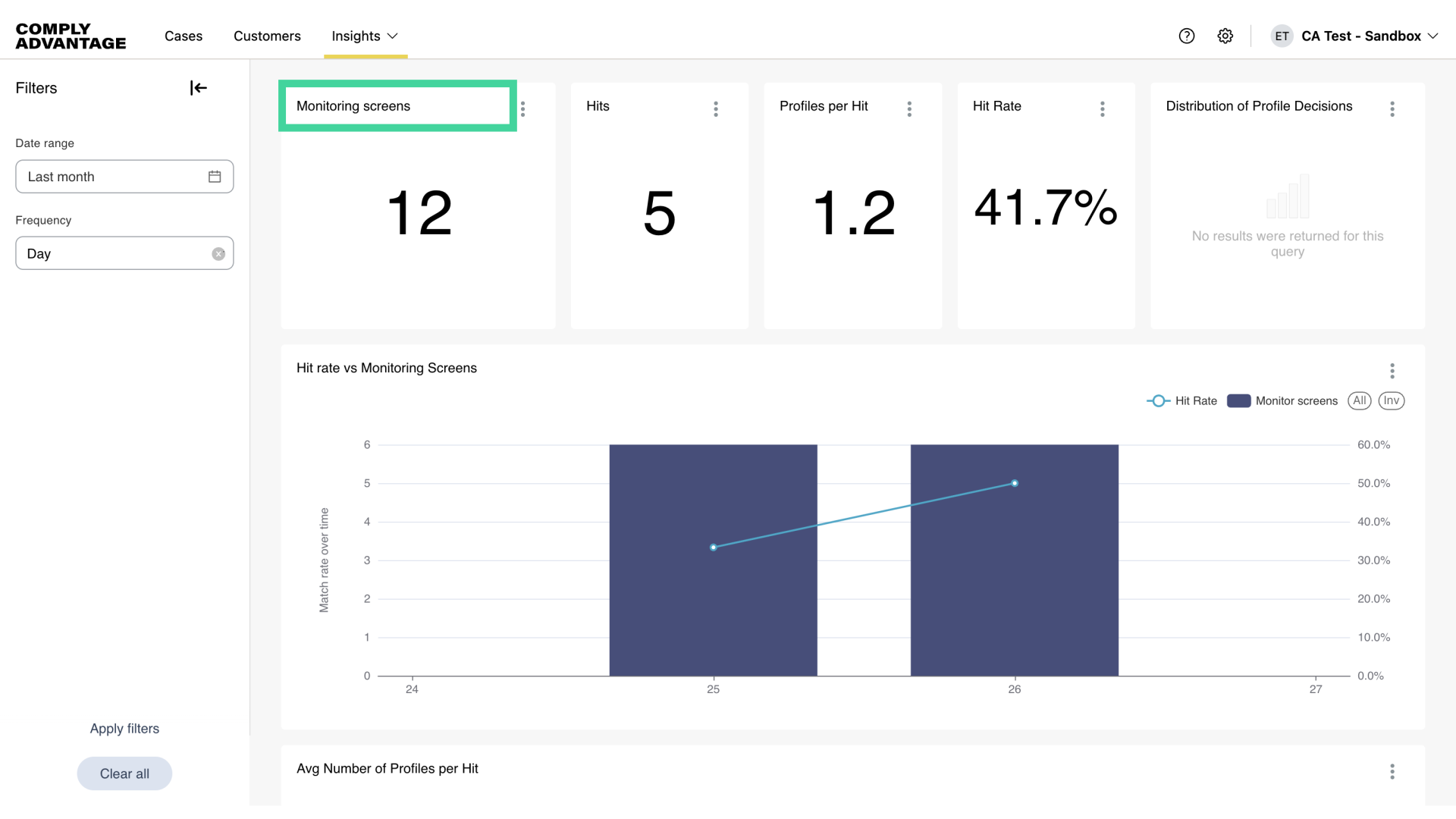Open the settings gear
Viewport: 1456px width, 819px height.
[x=1225, y=36]
